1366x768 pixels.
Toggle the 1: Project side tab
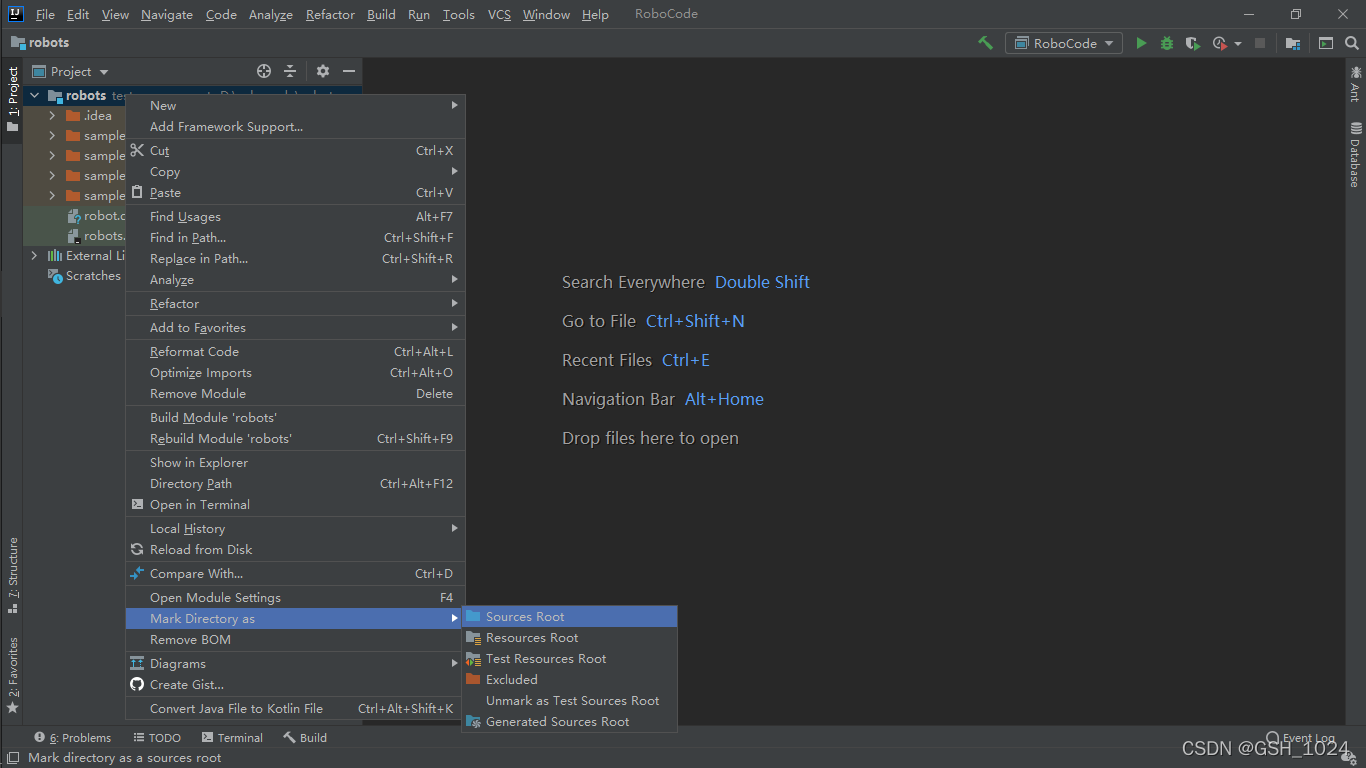tap(12, 99)
